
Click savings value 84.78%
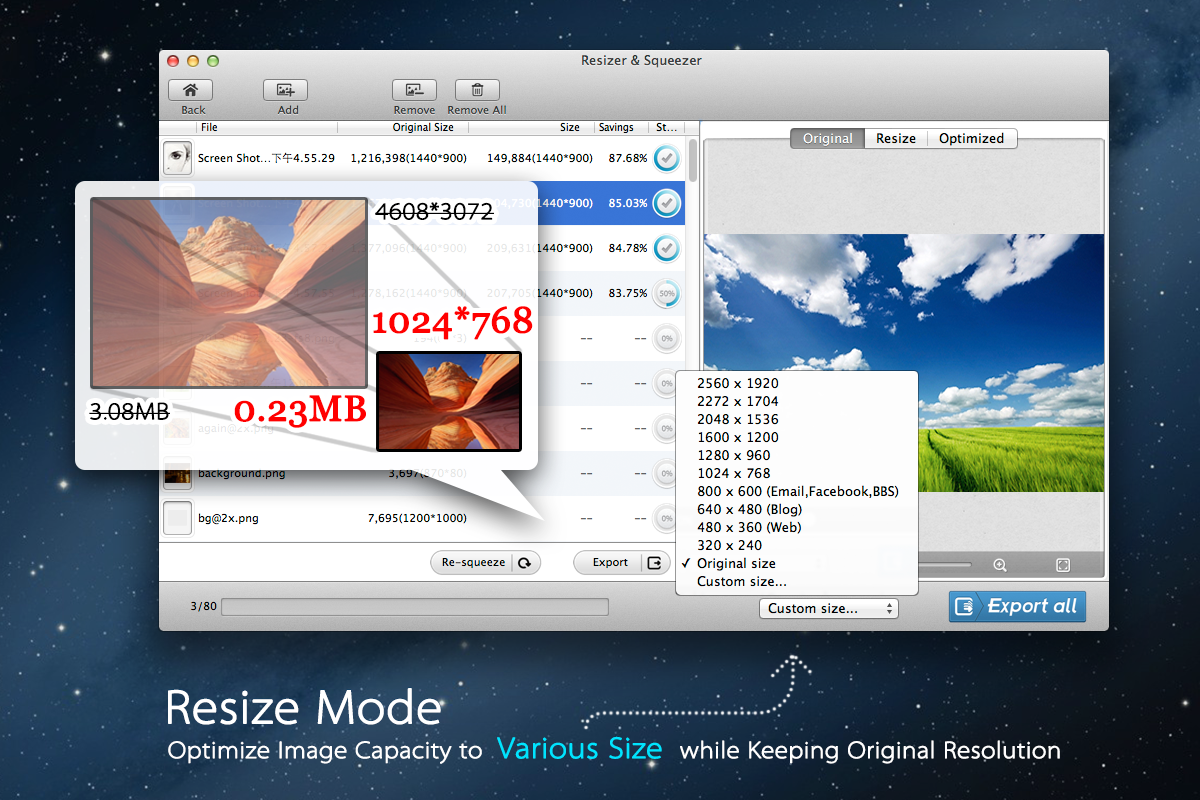pyautogui.click(x=628, y=248)
